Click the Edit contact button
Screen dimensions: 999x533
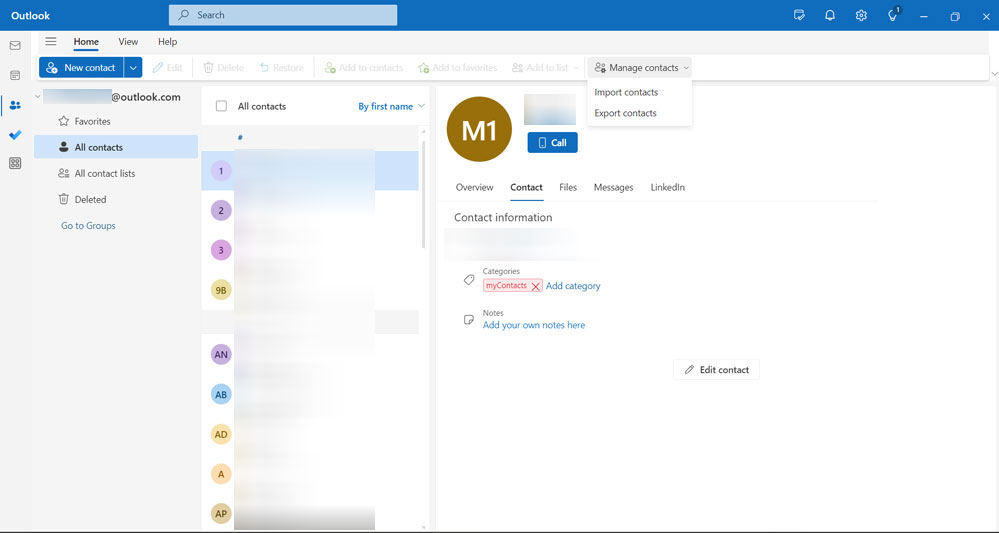point(716,370)
